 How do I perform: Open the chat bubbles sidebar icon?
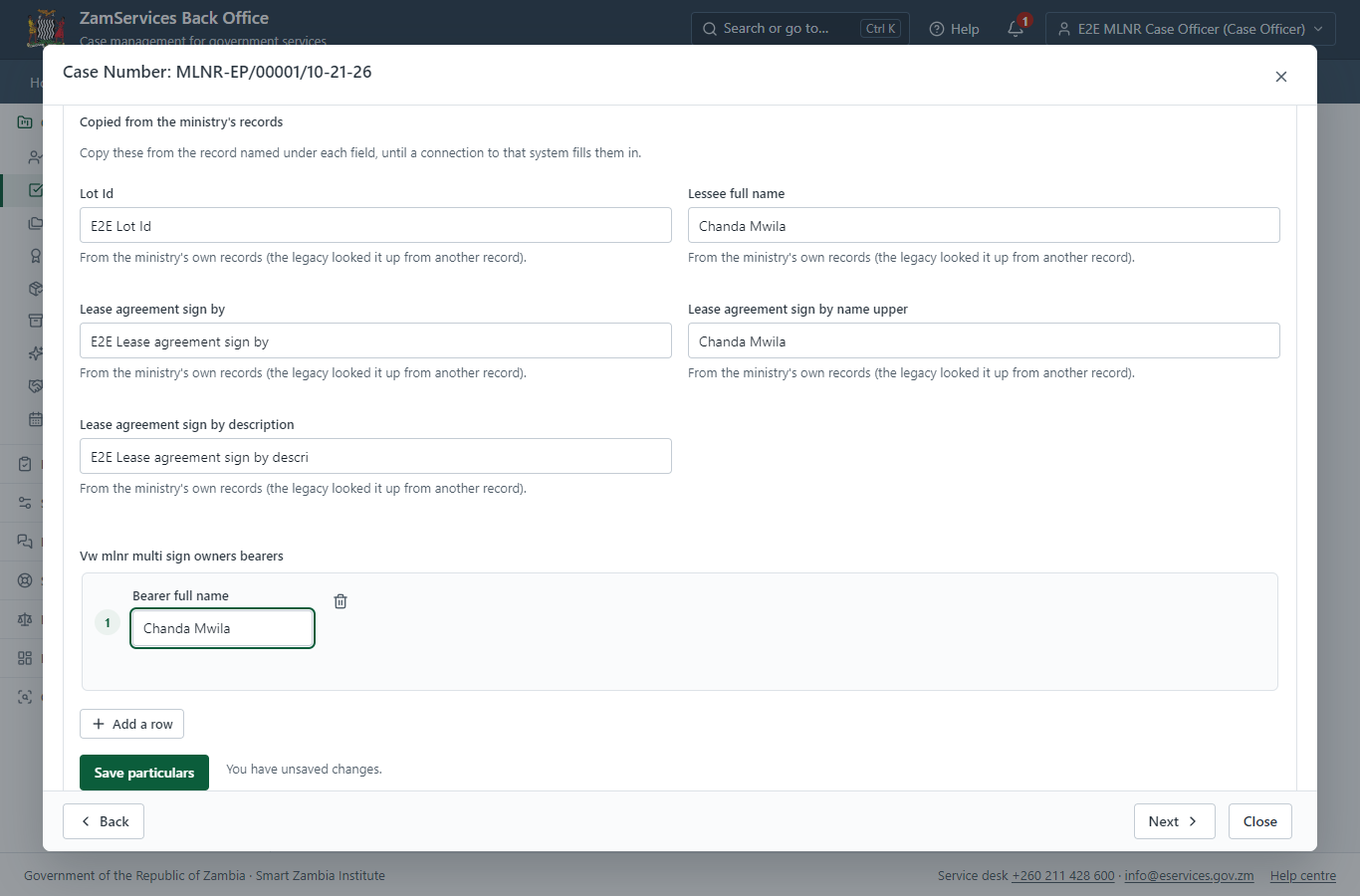click(25, 542)
